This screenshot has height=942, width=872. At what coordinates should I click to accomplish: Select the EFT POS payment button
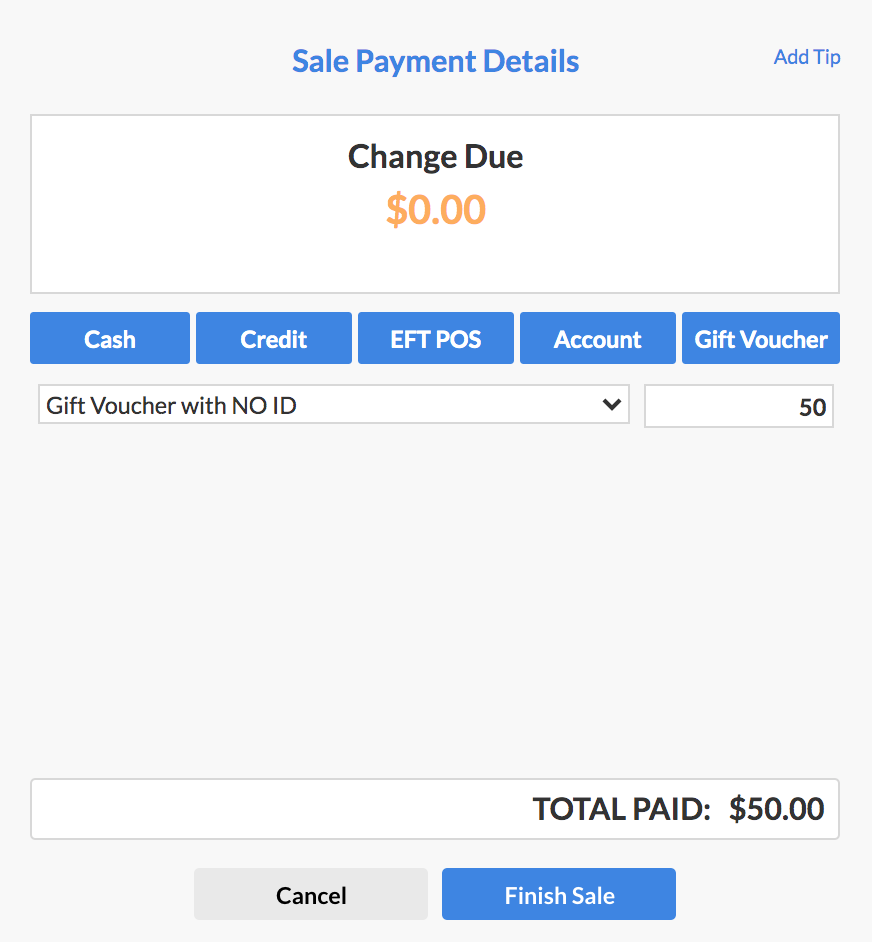pos(436,338)
